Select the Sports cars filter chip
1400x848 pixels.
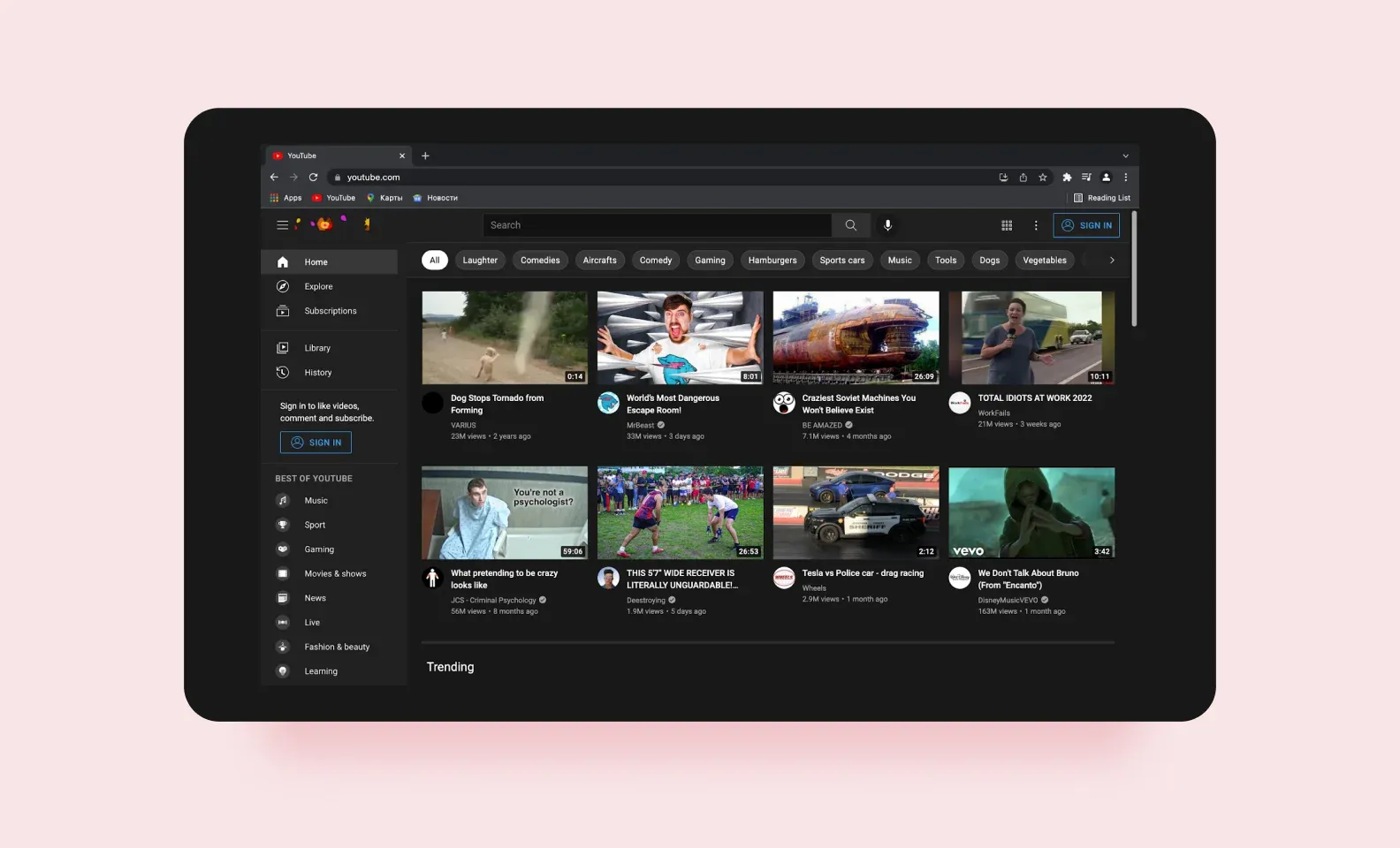(842, 261)
